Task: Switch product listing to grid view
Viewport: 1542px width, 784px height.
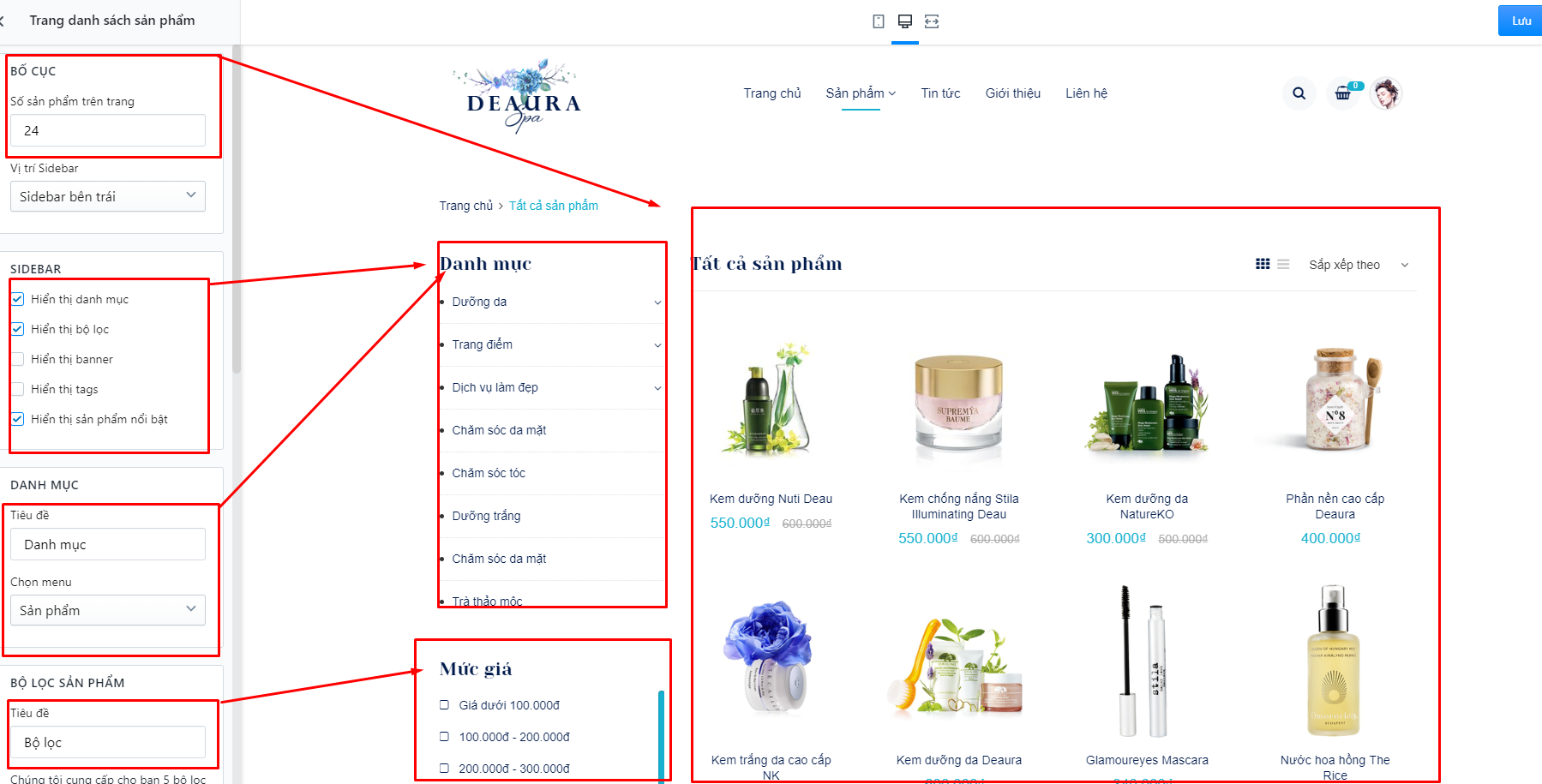Action: click(x=1263, y=264)
